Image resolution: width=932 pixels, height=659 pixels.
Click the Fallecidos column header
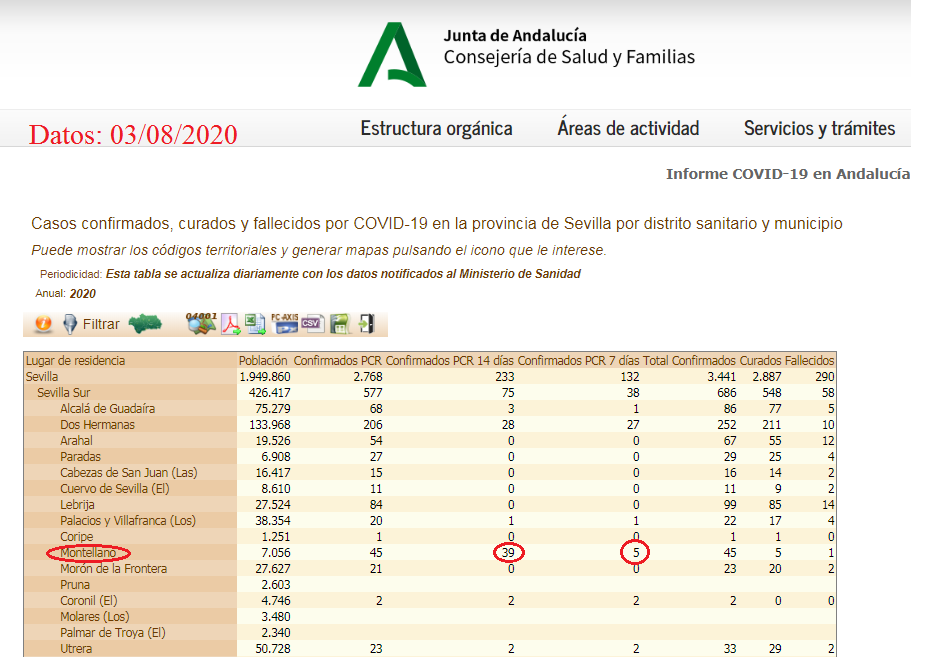coord(809,360)
